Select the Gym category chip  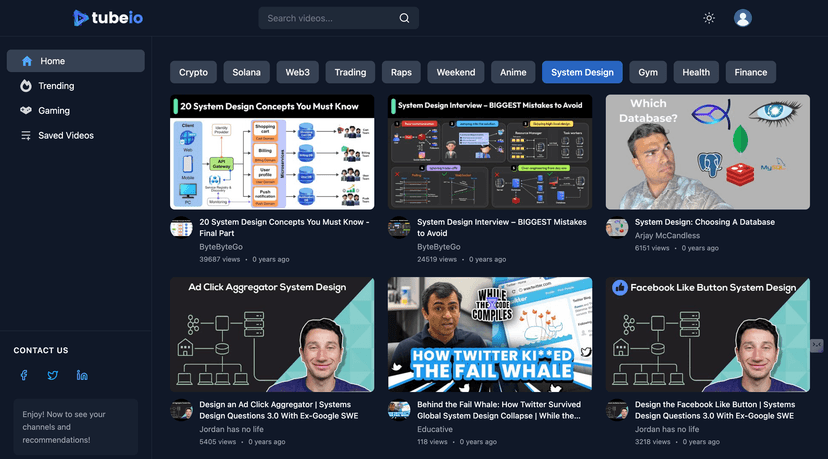(x=648, y=72)
